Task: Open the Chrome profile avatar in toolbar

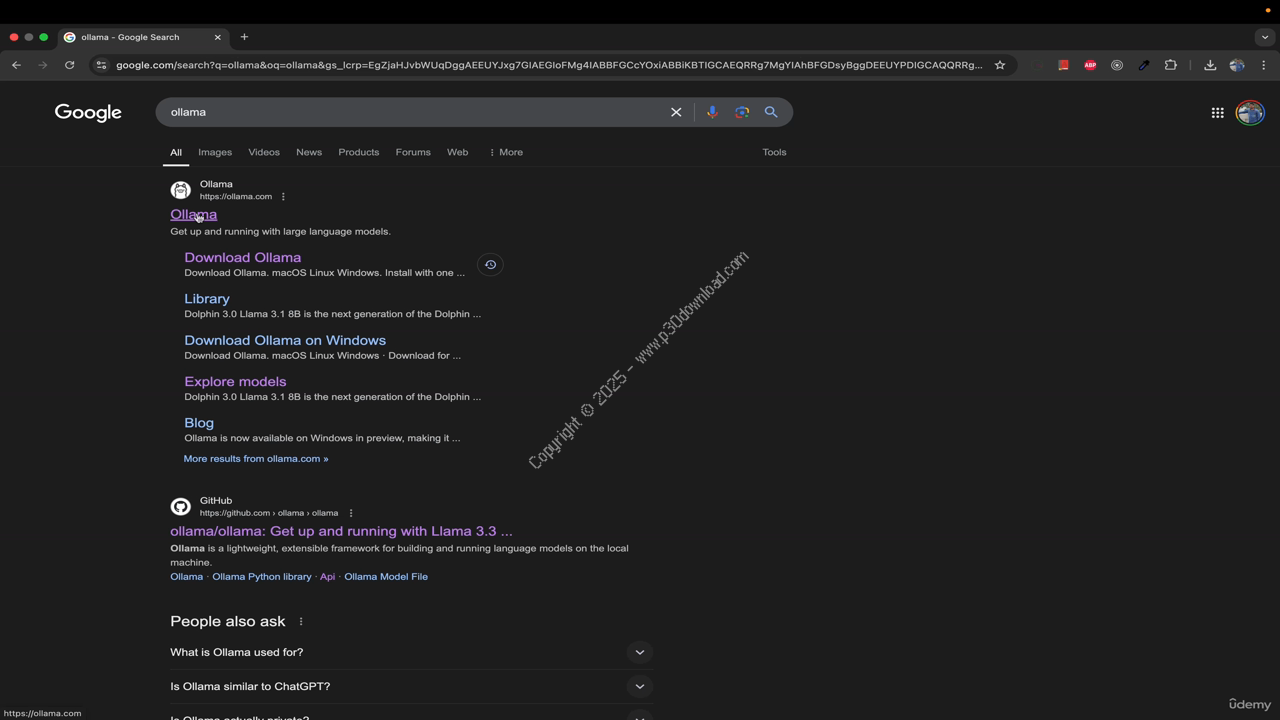Action: 1237,65
